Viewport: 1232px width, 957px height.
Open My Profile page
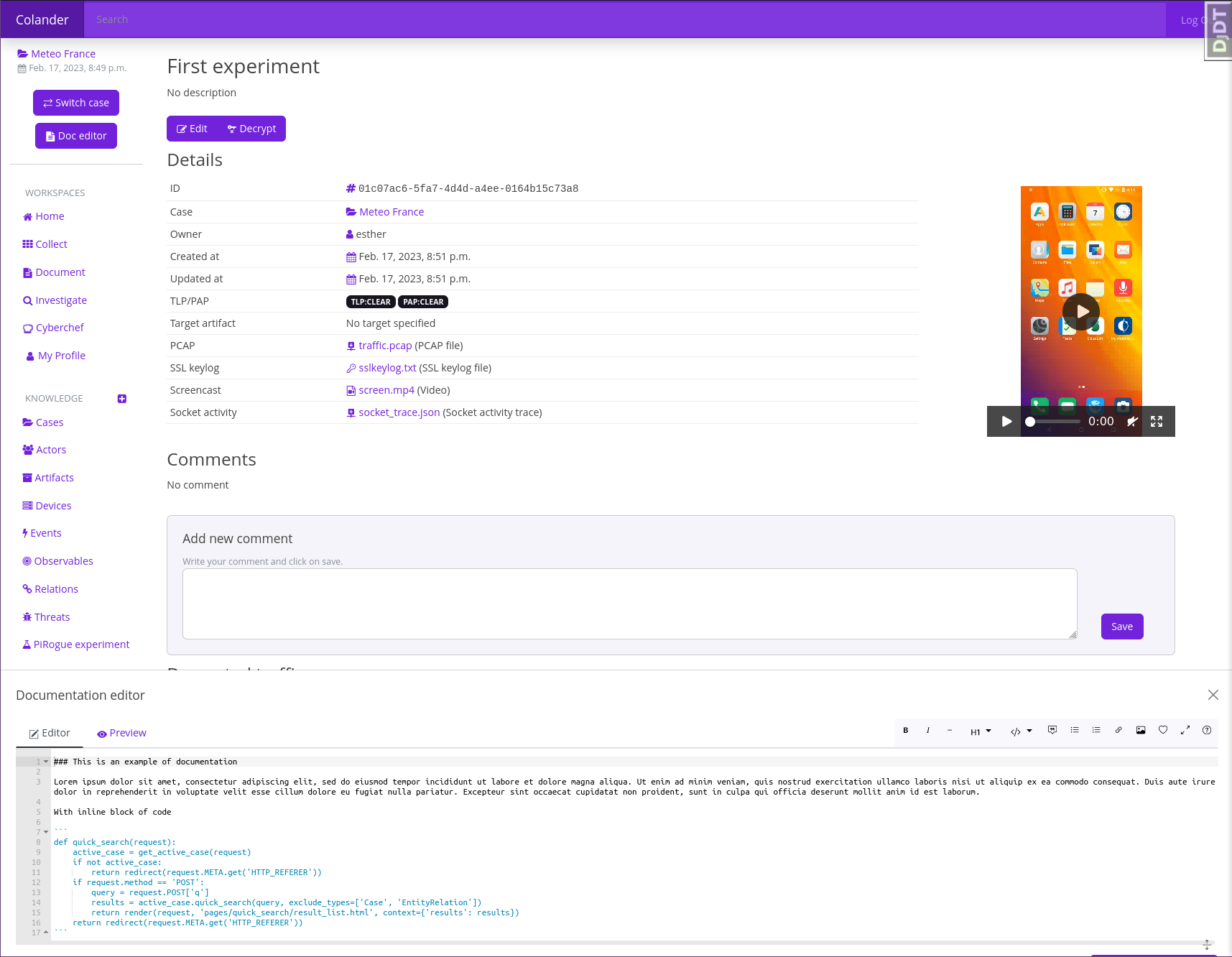pos(55,356)
